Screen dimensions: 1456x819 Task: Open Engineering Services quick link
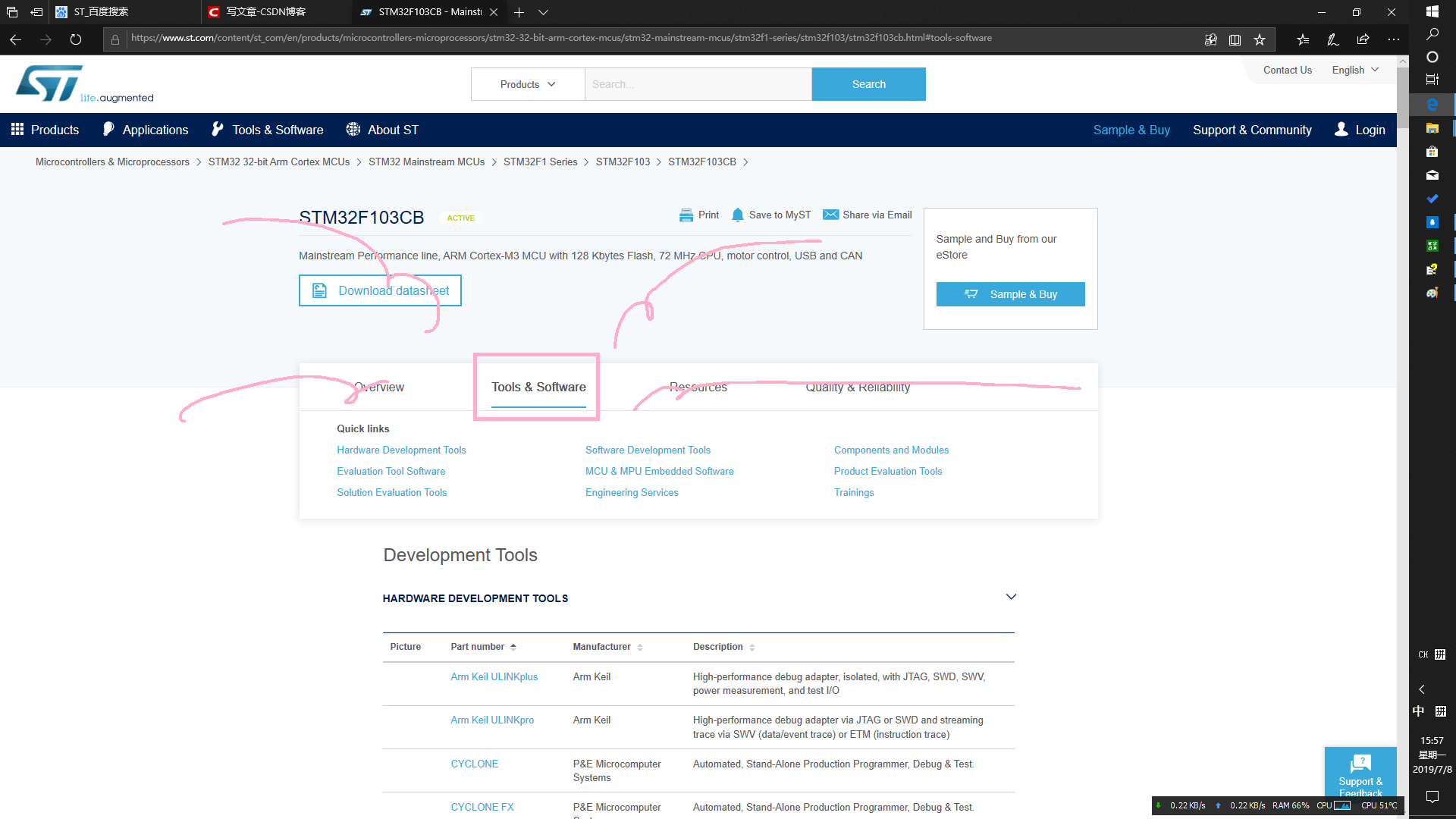pos(632,493)
